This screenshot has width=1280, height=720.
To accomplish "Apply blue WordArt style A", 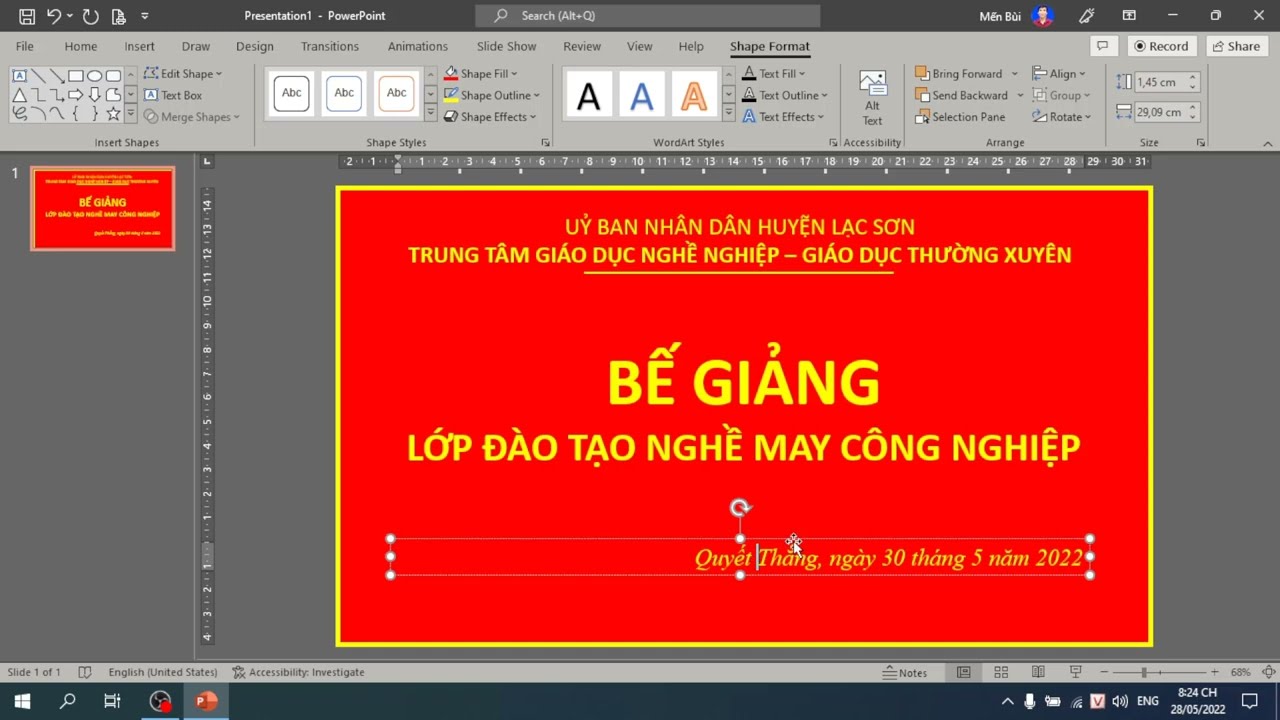I will point(641,96).
